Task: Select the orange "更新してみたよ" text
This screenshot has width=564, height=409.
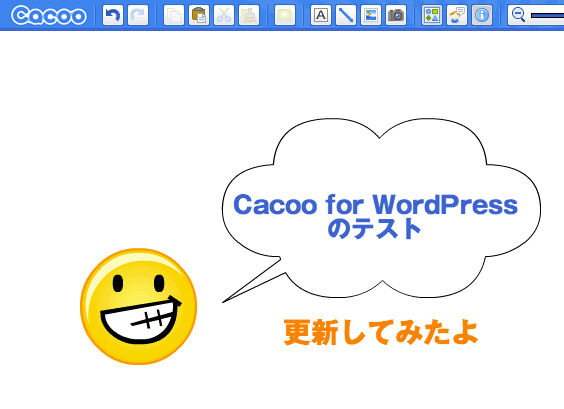Action: pos(381,332)
